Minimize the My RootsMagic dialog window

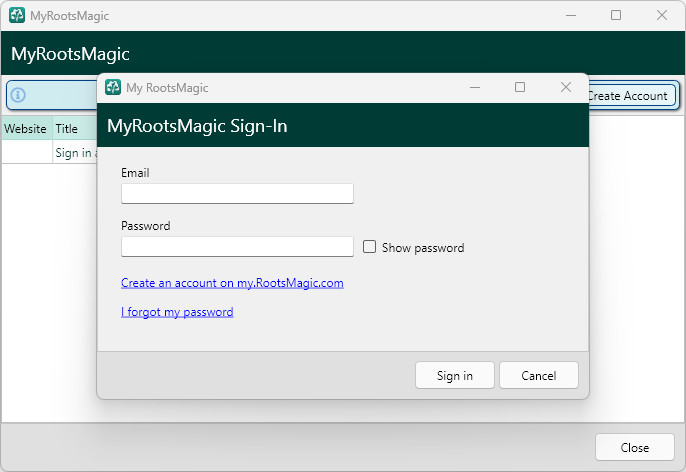click(475, 87)
